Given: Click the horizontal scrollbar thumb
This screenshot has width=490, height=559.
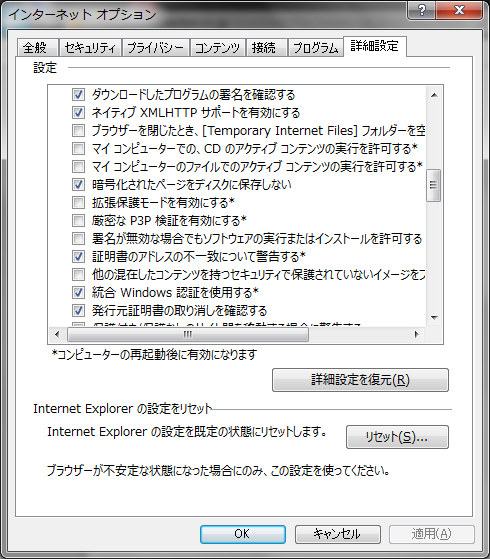Looking at the screenshot, I should pos(188,334).
